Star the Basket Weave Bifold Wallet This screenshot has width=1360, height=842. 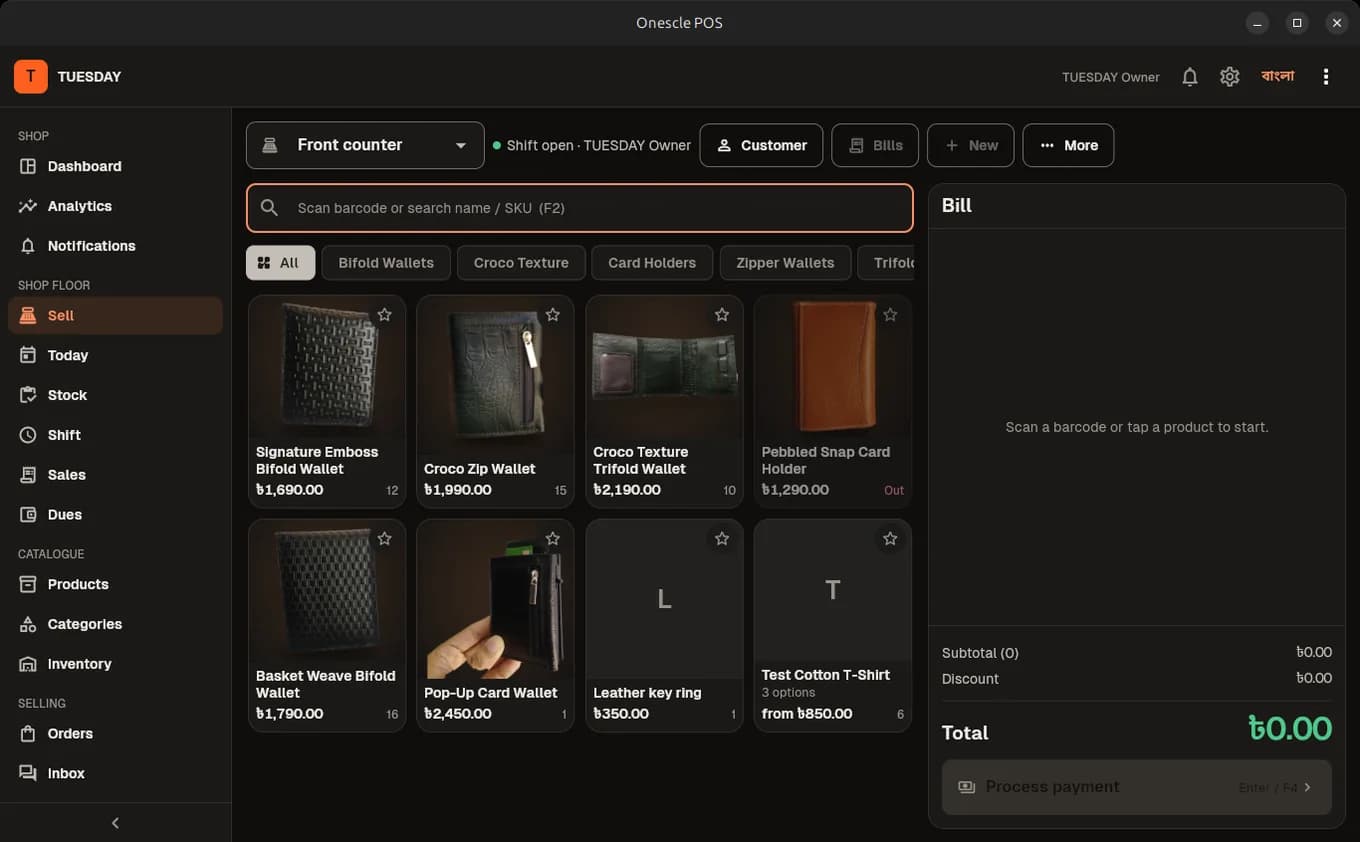point(385,539)
